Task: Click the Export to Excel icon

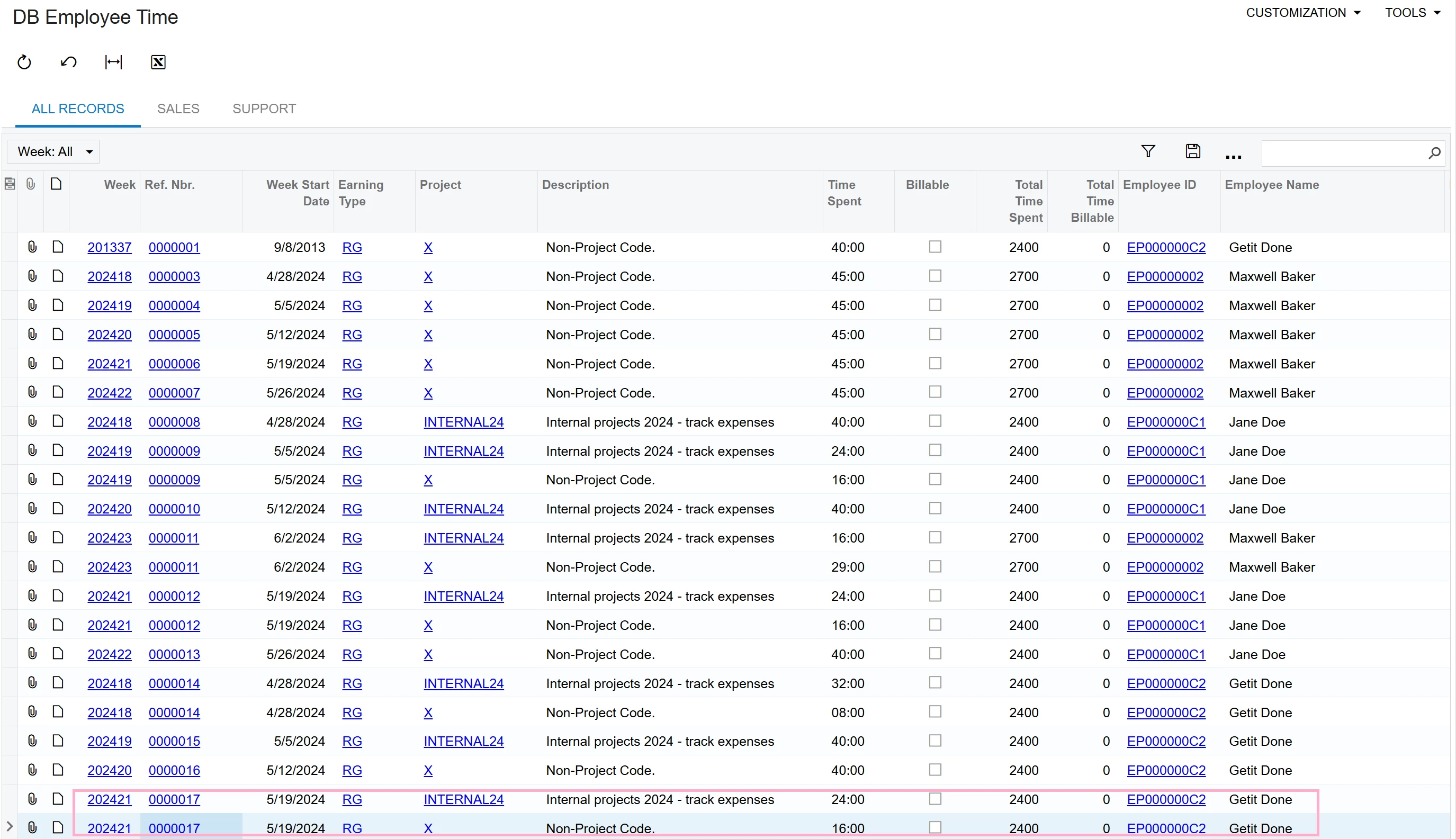Action: 158,61
